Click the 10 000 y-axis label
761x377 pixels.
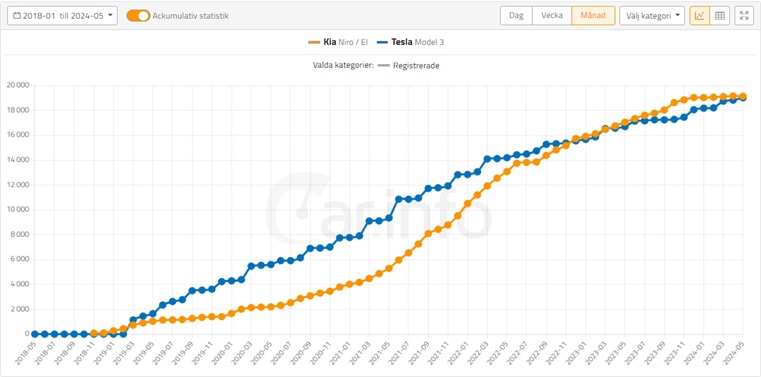coord(18,210)
